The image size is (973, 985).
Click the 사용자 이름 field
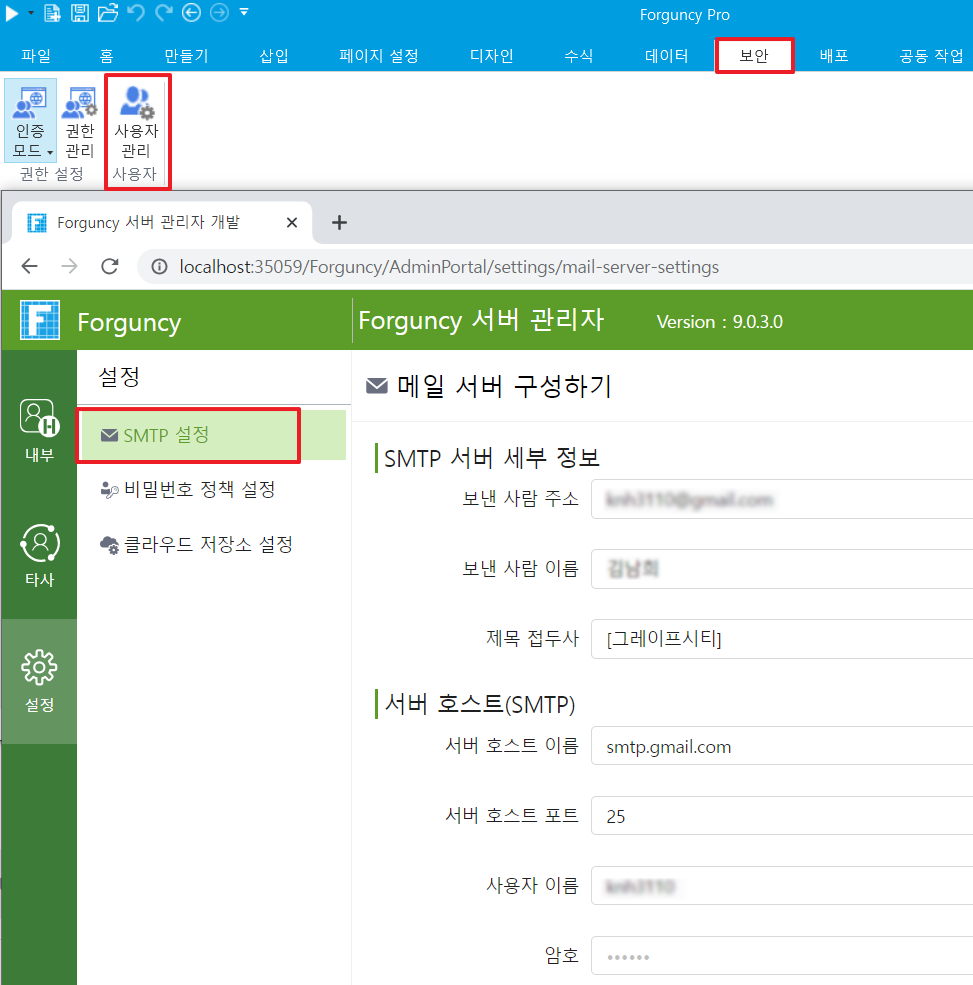point(782,886)
